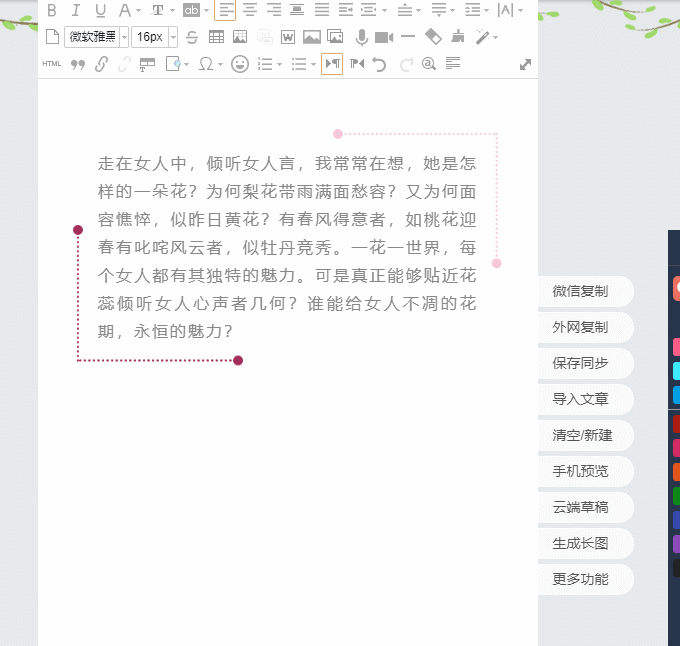Click the magic wand auto-format icon
Screen dimensions: 680x646
482,37
